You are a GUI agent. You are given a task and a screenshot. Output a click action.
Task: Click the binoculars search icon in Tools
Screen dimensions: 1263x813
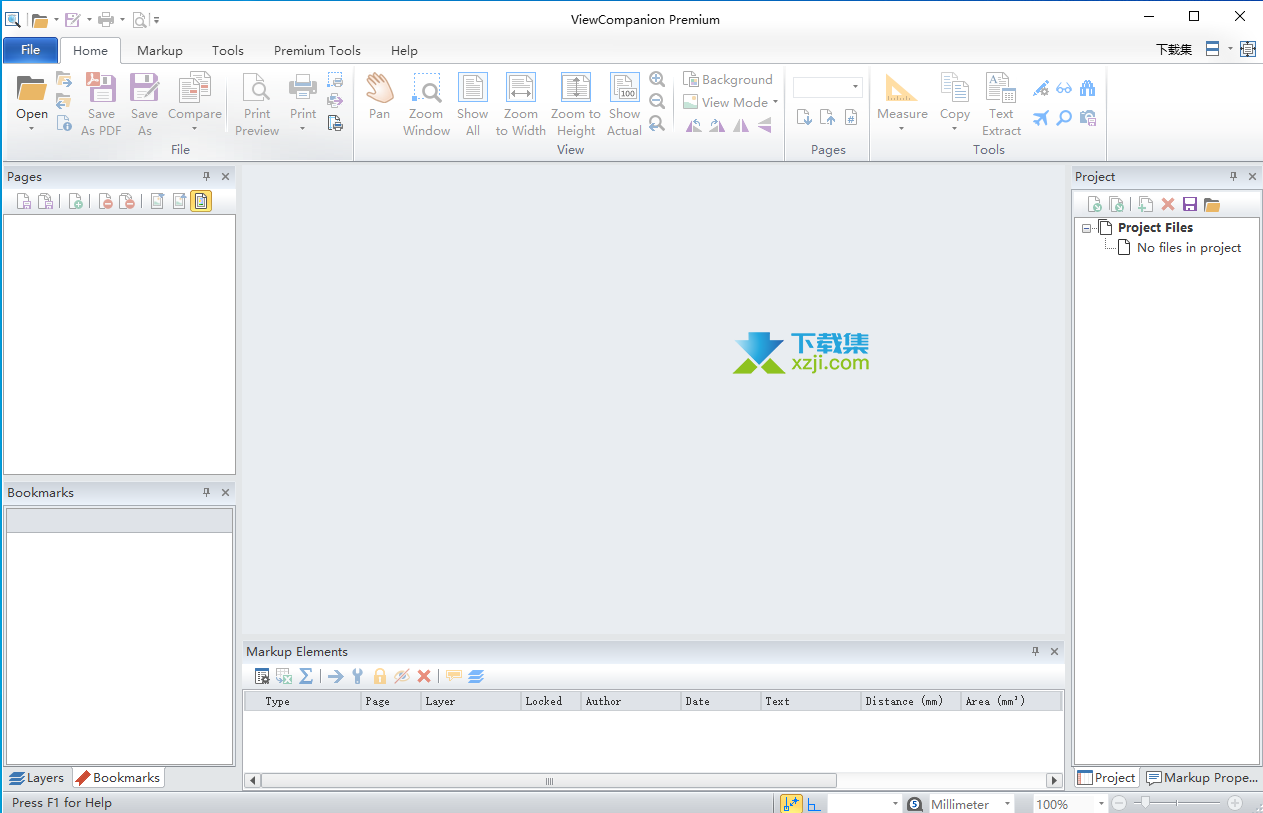[x=1087, y=88]
